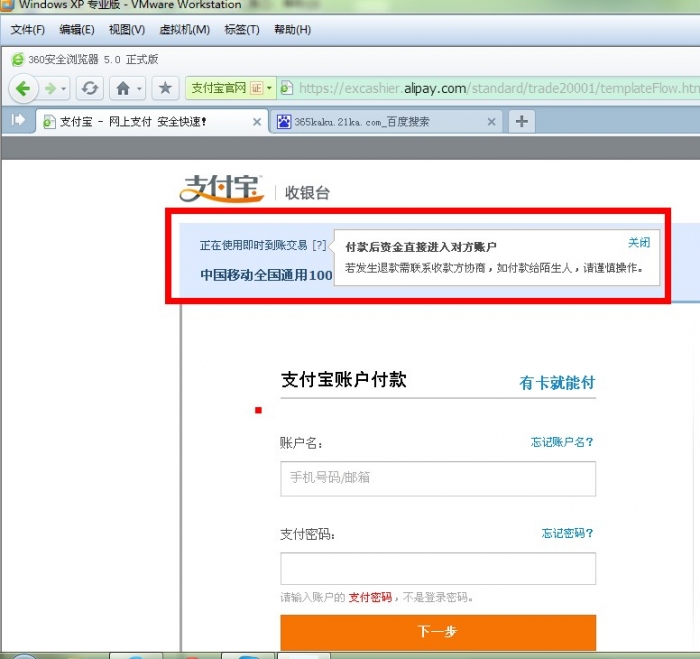Click the 支付密码 input field
The height and width of the screenshot is (659, 700).
(x=438, y=568)
